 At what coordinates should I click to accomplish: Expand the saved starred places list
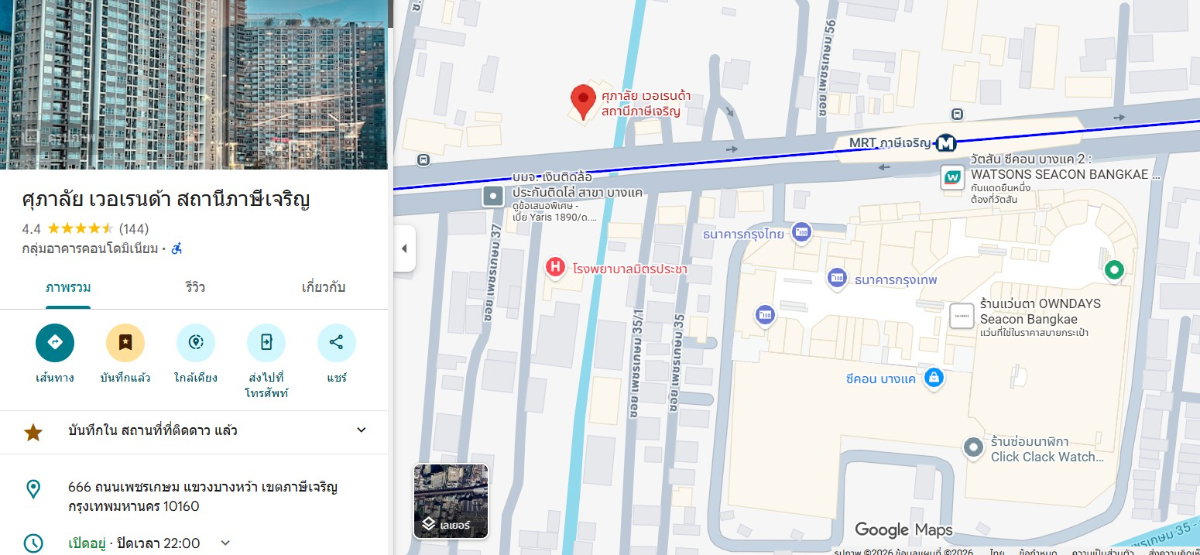[361, 431]
